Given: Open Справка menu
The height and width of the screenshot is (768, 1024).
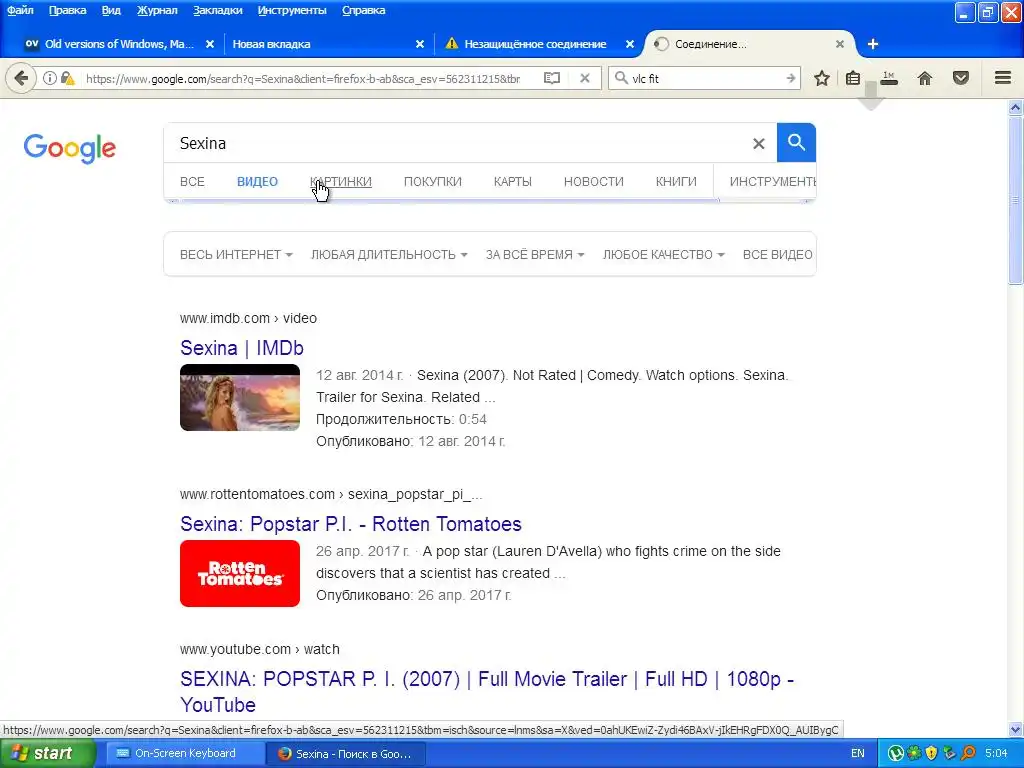Looking at the screenshot, I should [x=363, y=10].
